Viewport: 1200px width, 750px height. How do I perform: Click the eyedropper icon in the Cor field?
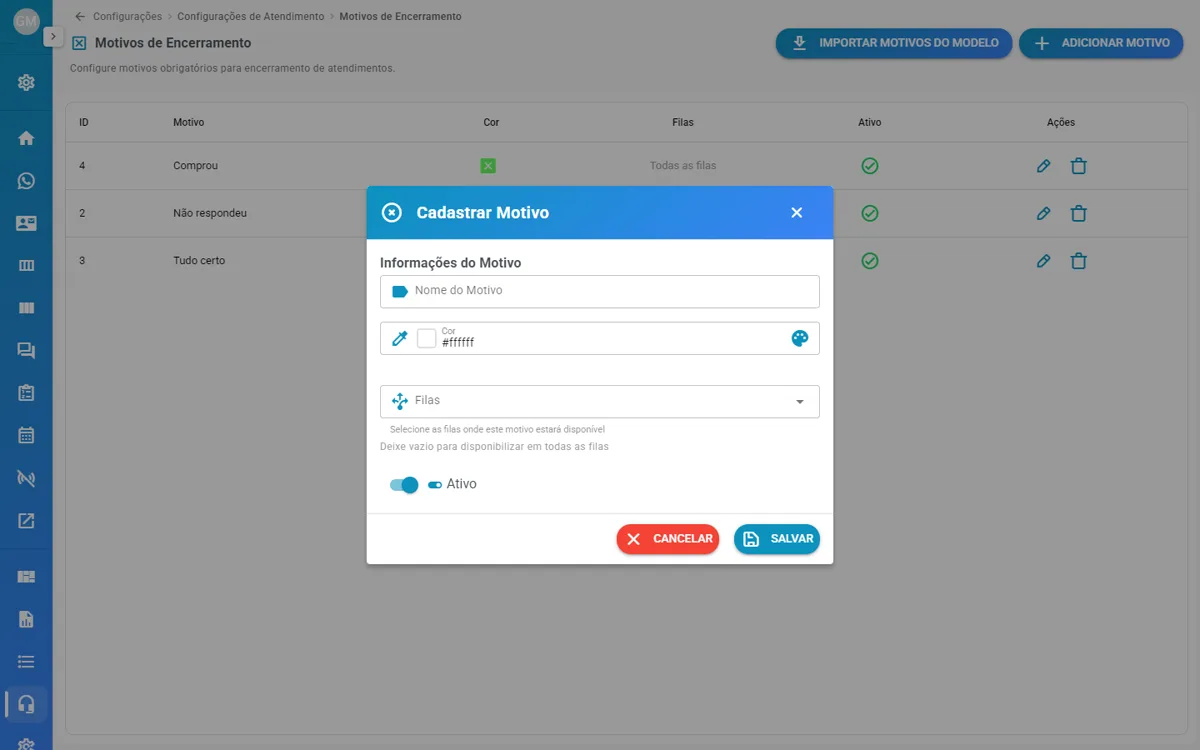[x=400, y=338]
